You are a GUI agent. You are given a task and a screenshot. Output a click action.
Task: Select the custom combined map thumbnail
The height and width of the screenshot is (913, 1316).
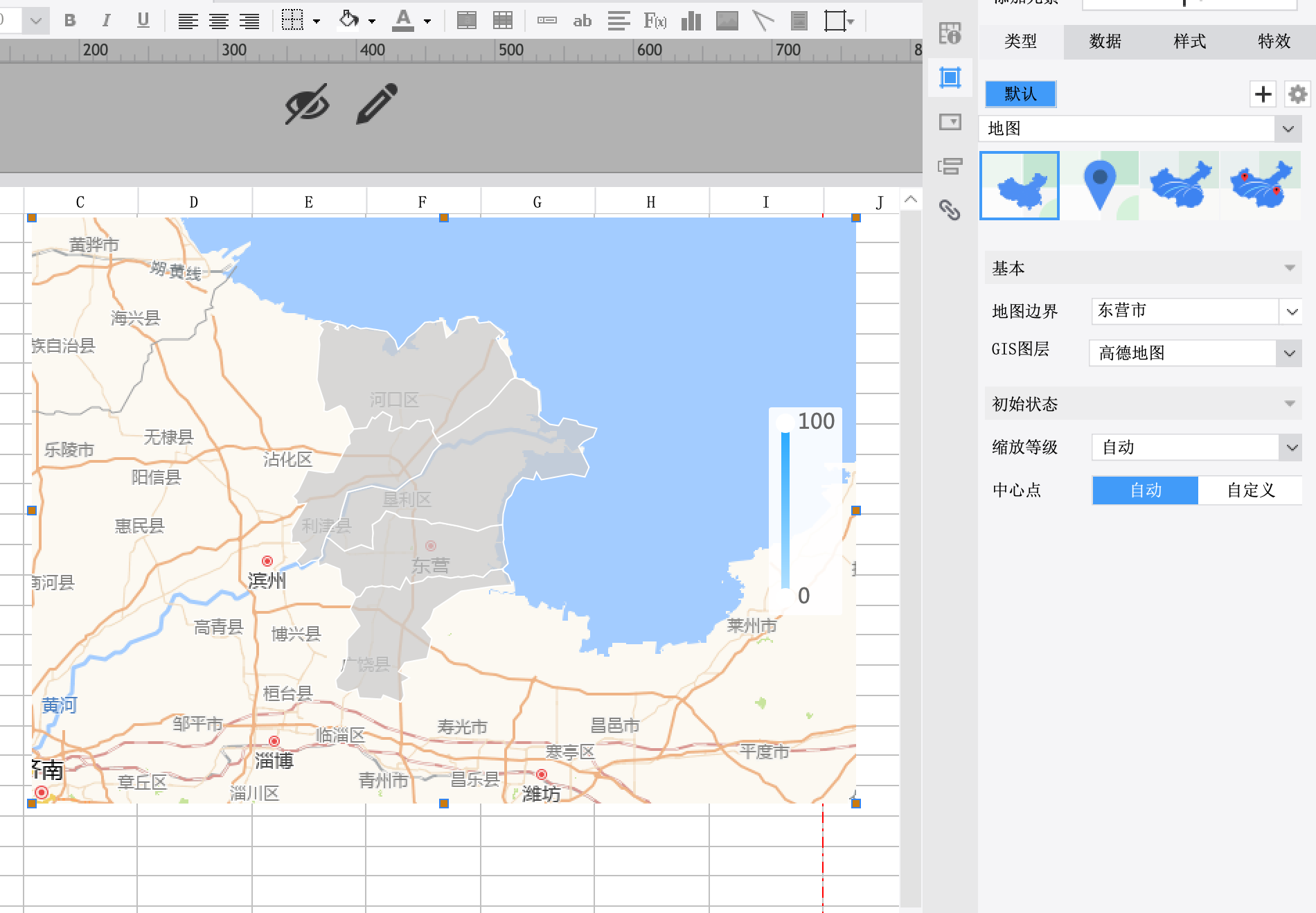(1261, 186)
